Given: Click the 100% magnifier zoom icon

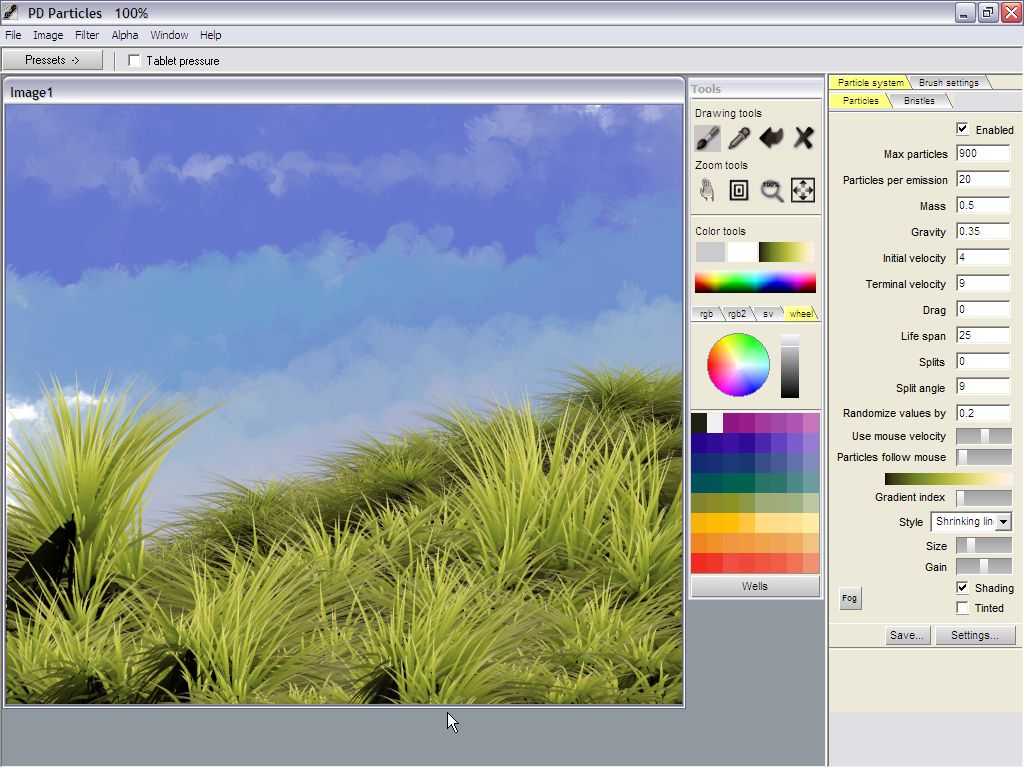Looking at the screenshot, I should point(771,190).
